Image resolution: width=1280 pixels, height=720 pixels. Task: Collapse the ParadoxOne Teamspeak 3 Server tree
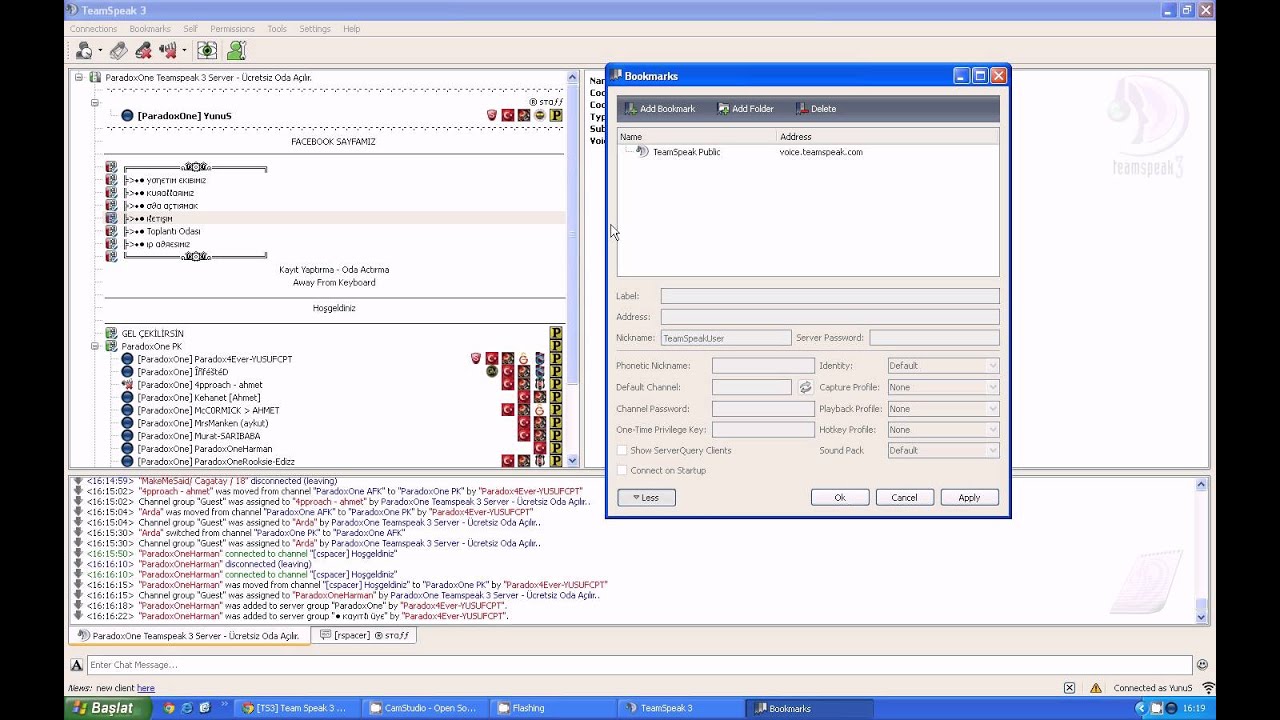click(79, 77)
